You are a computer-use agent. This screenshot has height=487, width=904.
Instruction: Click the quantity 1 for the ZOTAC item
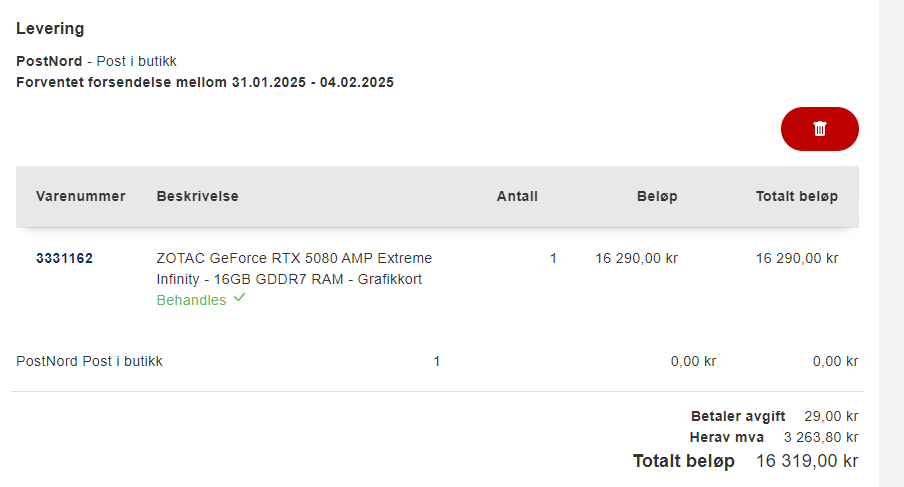tap(553, 258)
